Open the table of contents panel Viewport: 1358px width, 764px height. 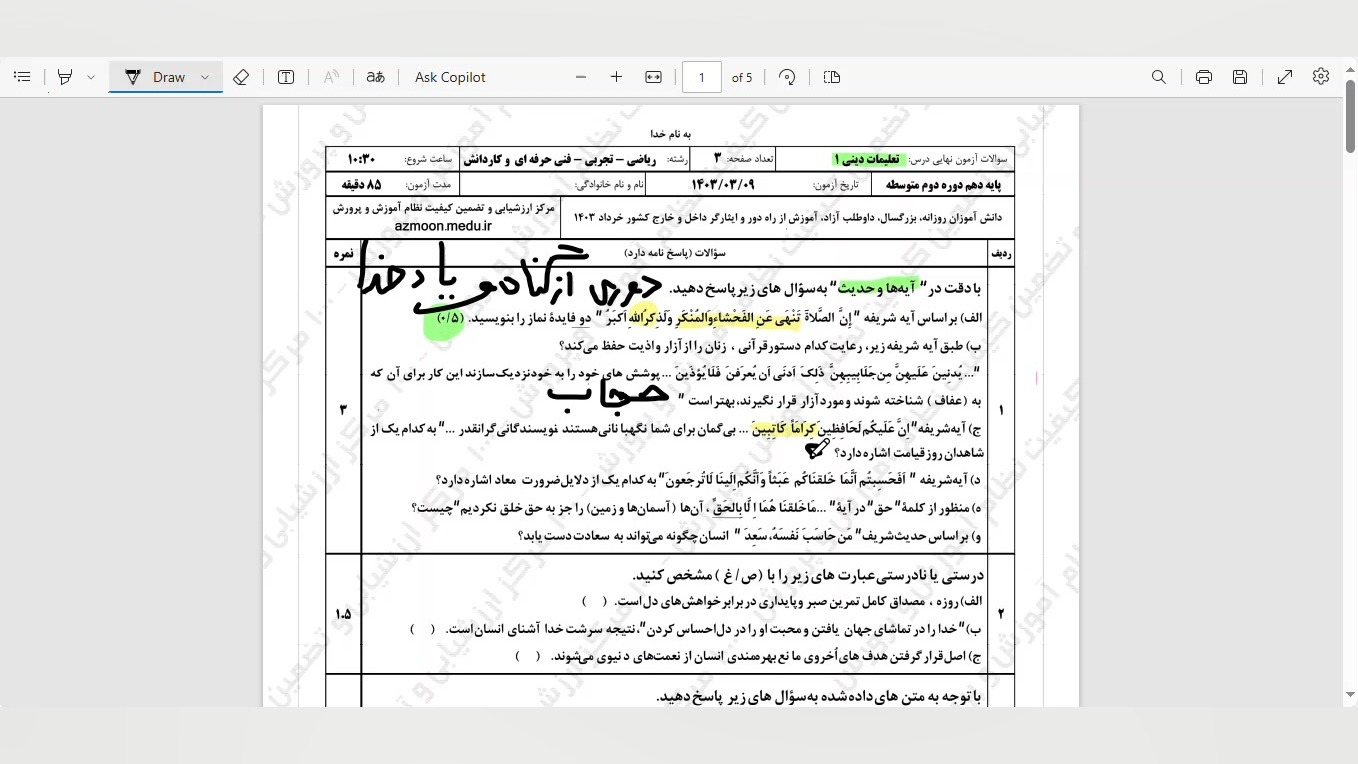tap(22, 77)
